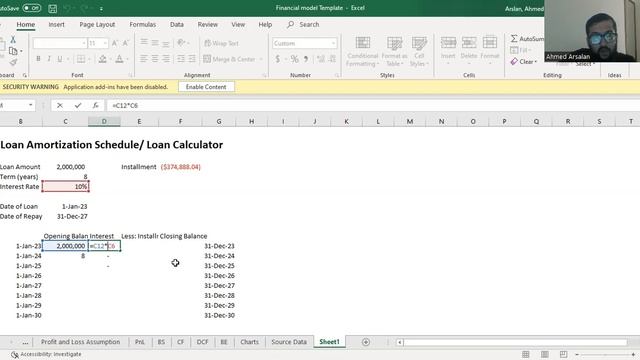Click Decrease Indent icon
Viewport: 640px width, 360px height.
181,59
